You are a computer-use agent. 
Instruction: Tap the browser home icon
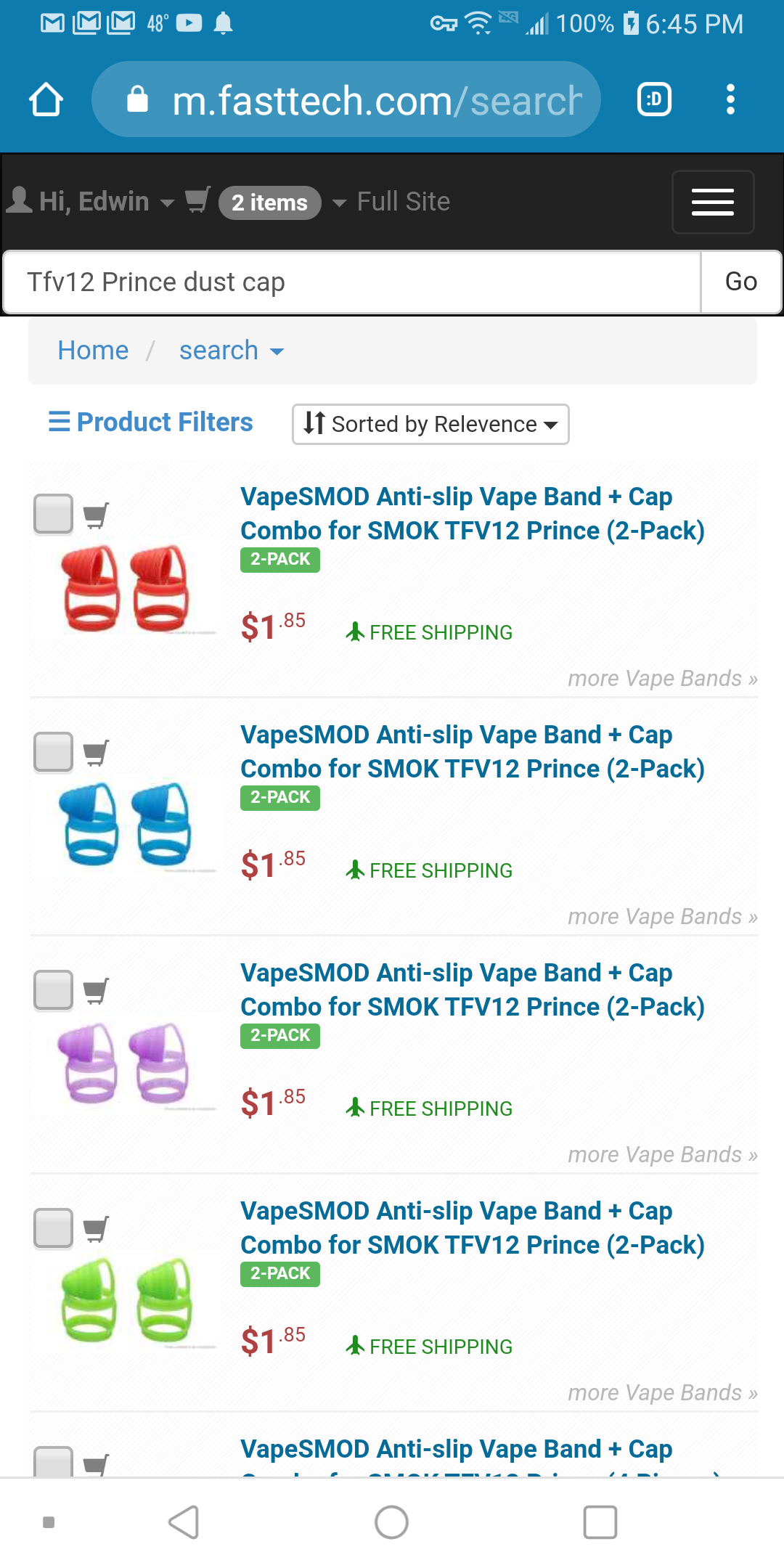[x=46, y=99]
